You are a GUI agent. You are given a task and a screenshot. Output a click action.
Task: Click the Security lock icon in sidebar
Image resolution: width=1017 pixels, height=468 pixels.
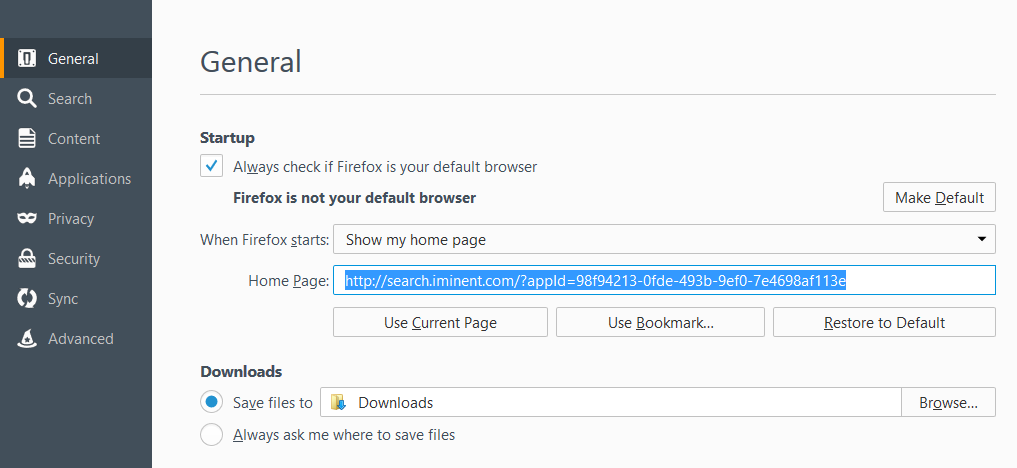28,258
